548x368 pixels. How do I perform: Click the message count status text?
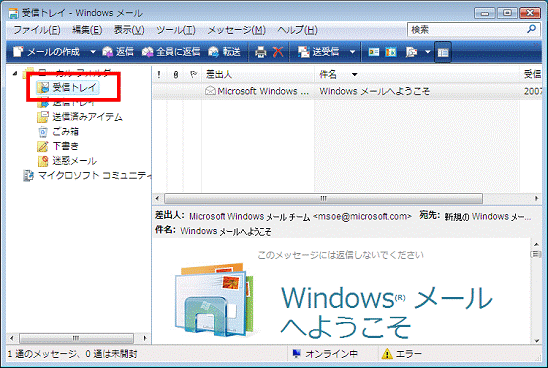(x=72, y=354)
